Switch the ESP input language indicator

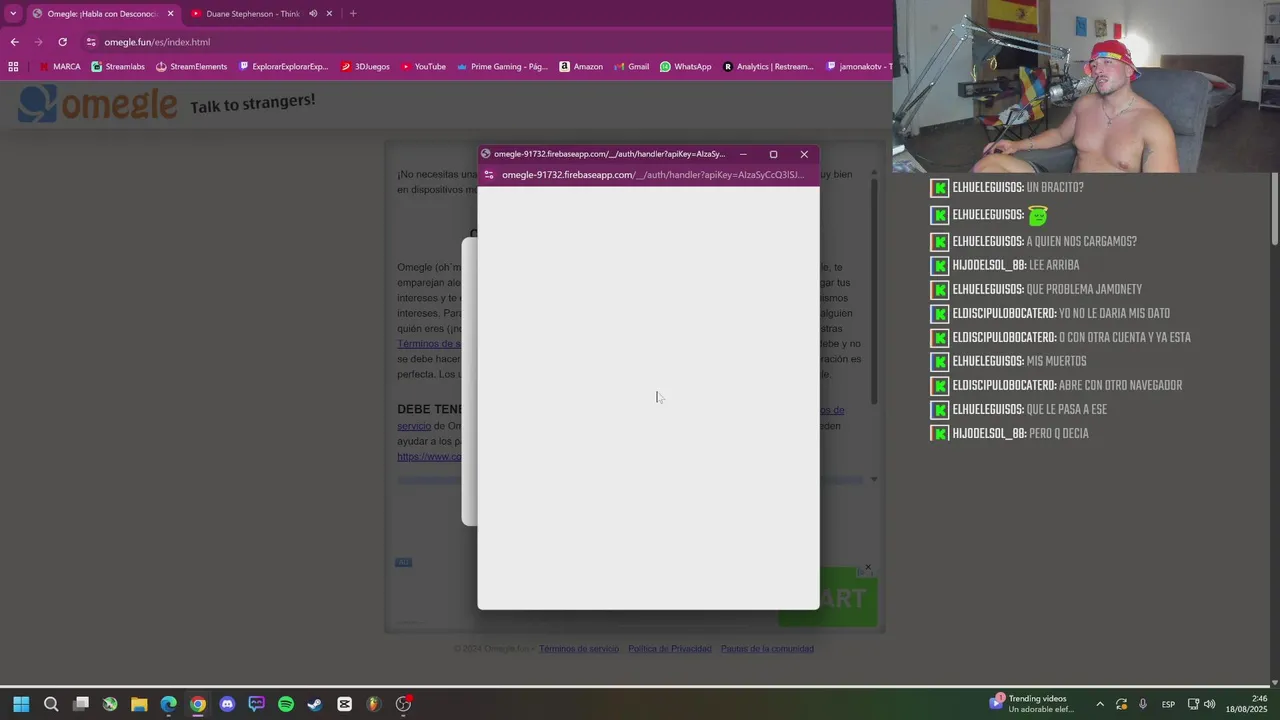(1168, 704)
